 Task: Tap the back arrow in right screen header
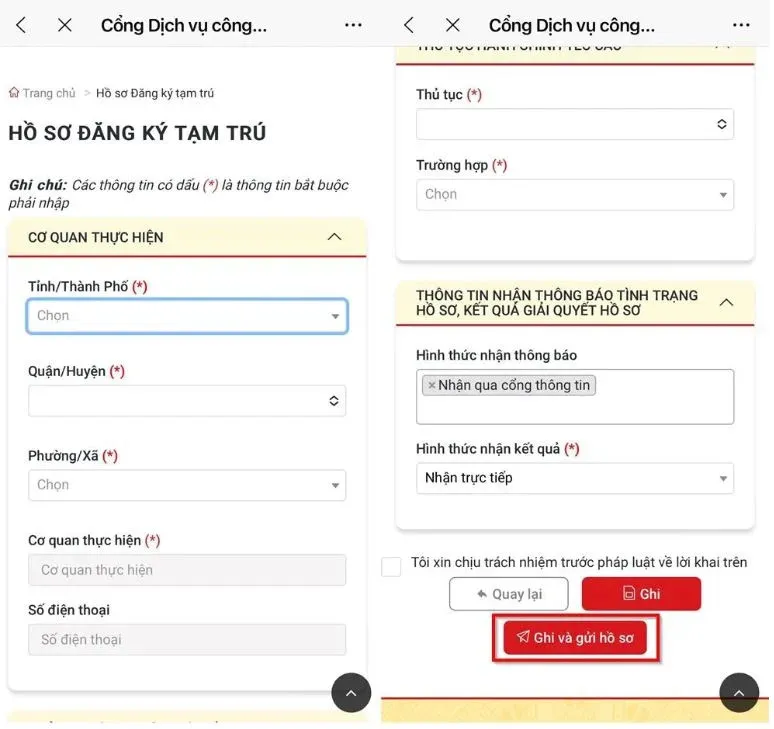(409, 25)
